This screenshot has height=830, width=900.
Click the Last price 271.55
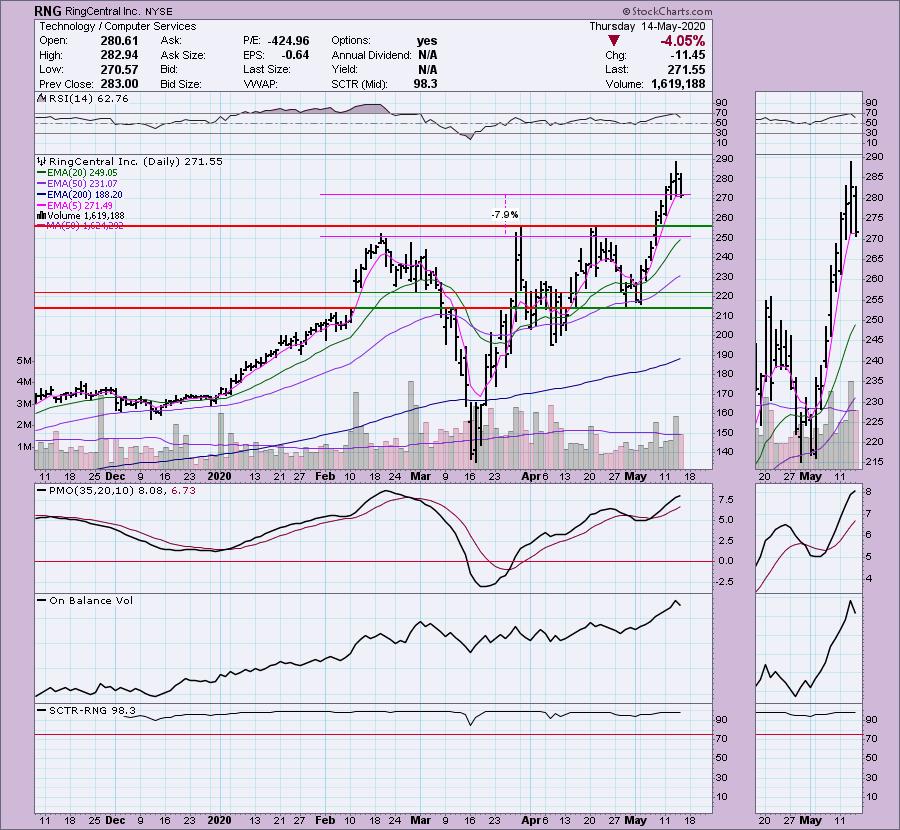tap(686, 69)
